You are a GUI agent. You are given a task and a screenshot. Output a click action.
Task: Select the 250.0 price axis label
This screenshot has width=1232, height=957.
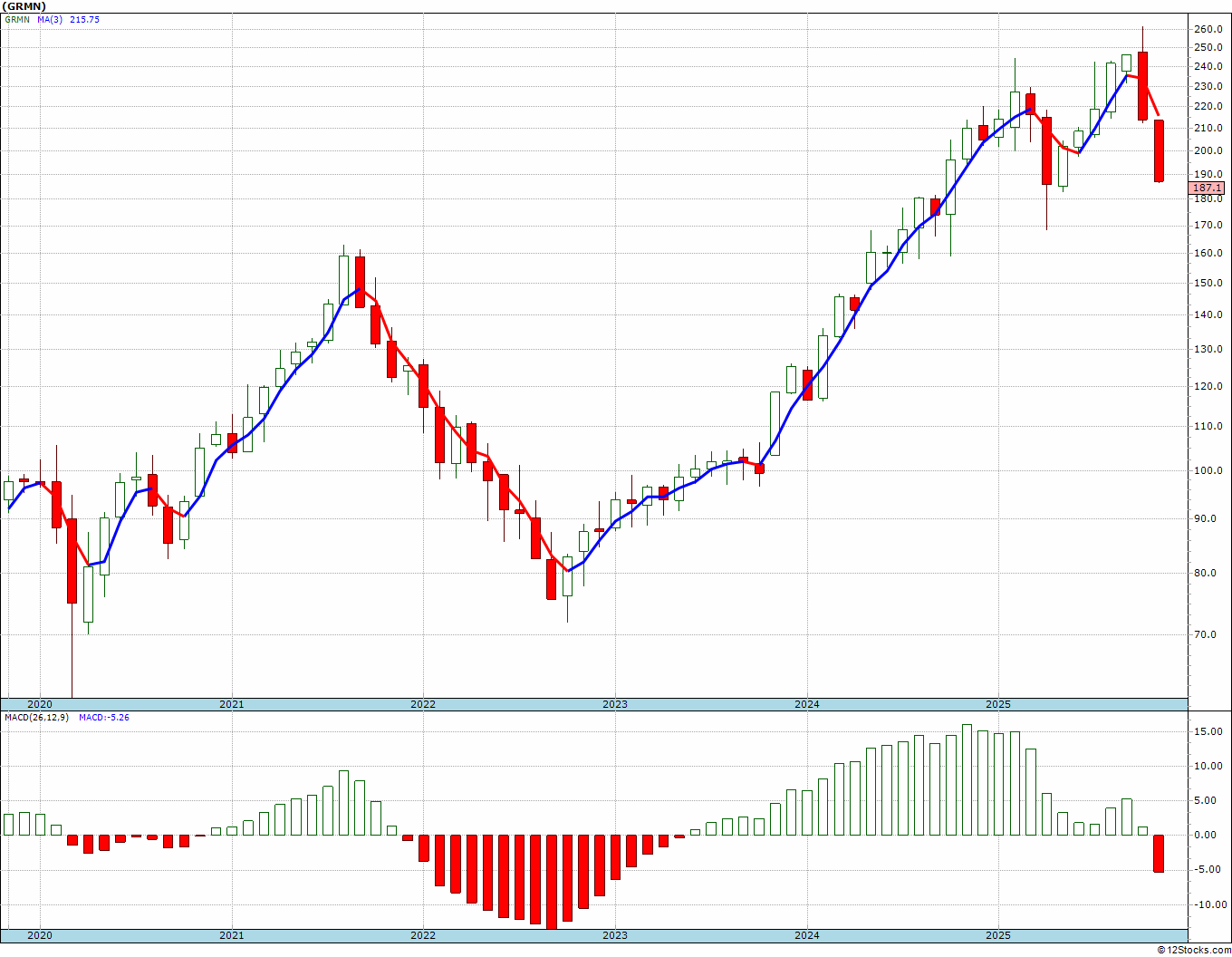1208,47
